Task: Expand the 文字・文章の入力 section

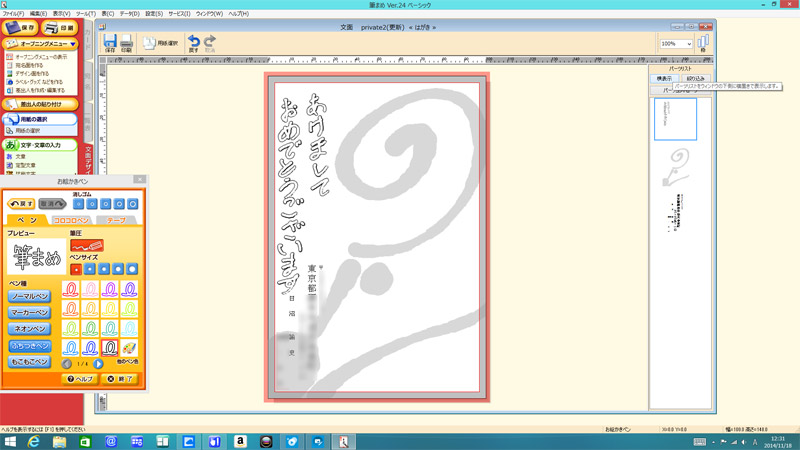Action: point(40,145)
